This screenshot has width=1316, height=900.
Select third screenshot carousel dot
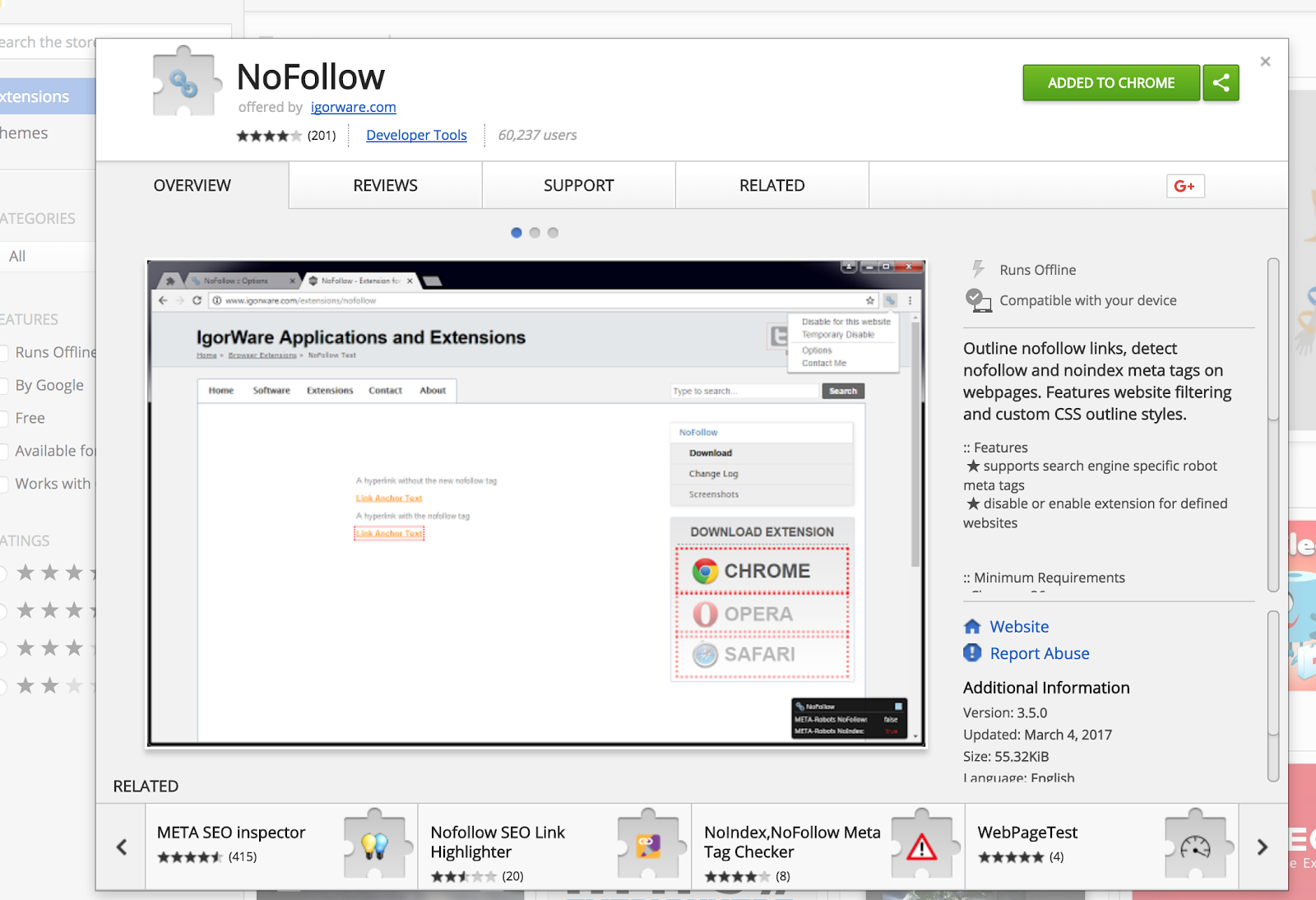553,233
